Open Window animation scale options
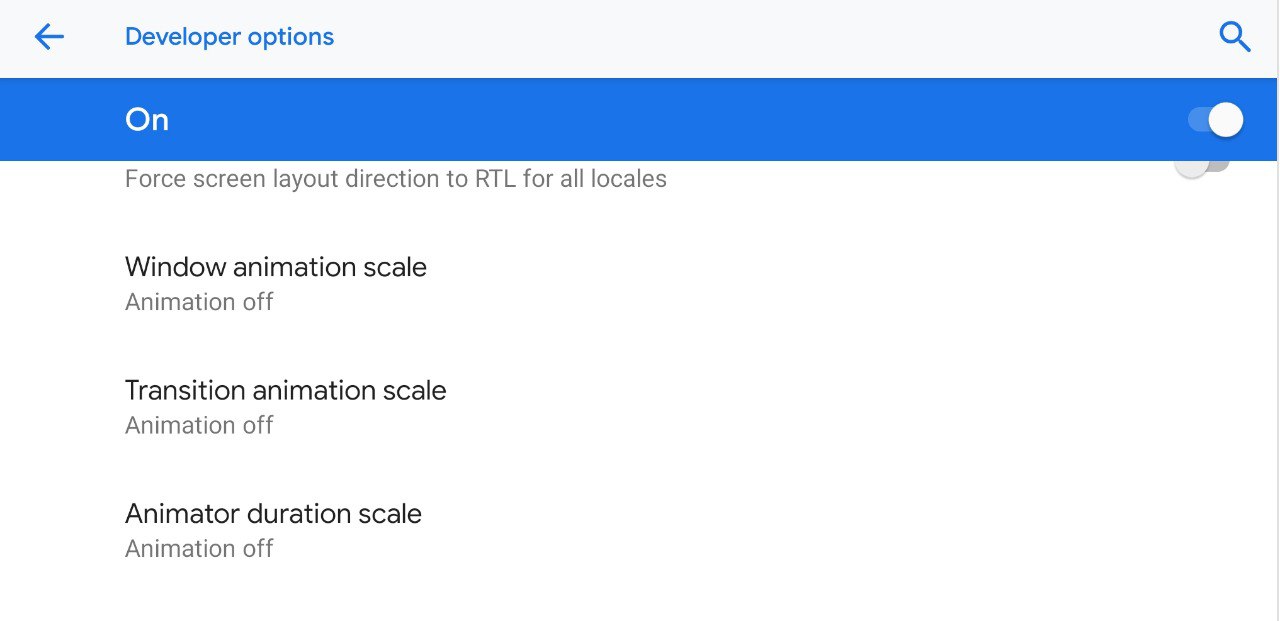Viewport: 1280px width, 621px height. click(x=276, y=267)
